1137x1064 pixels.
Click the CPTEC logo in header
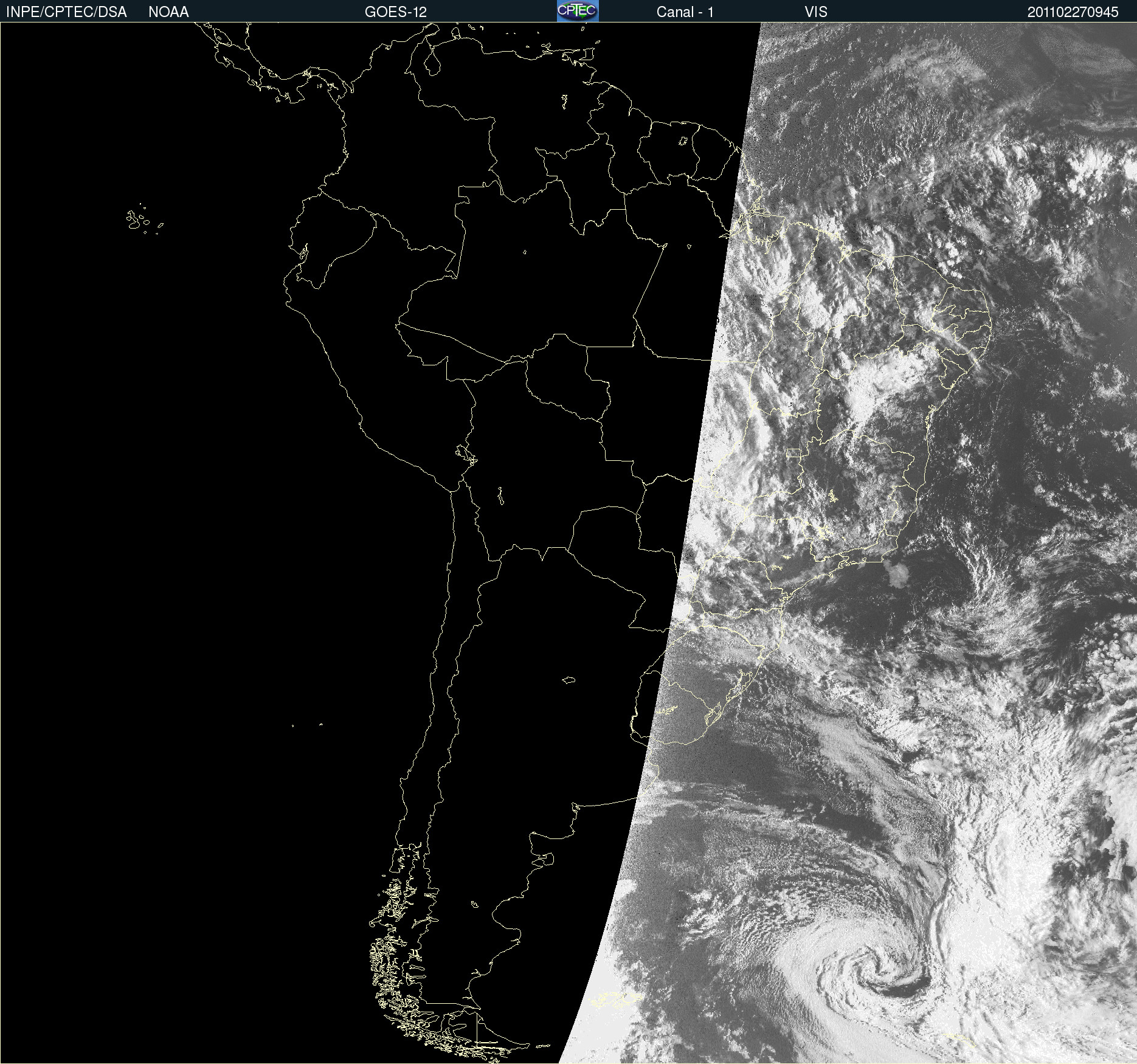[x=578, y=11]
